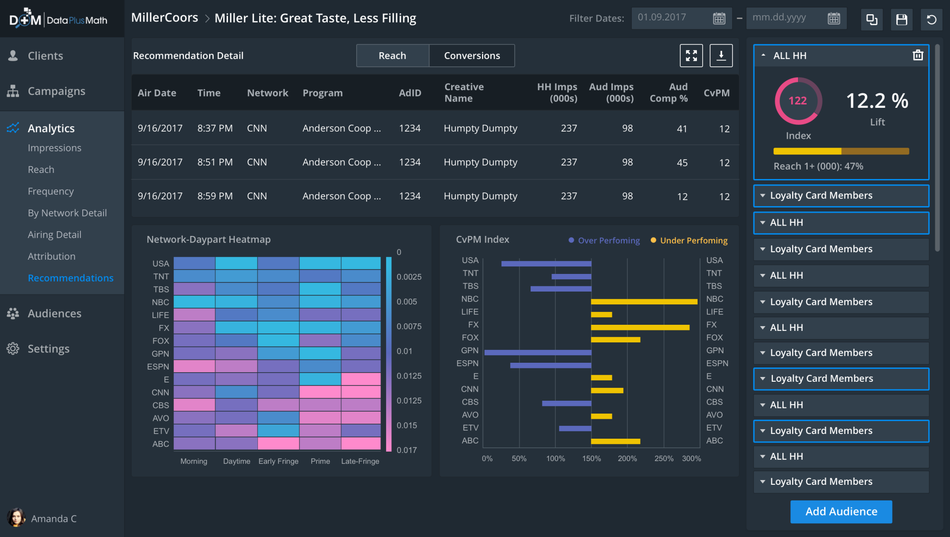Click the reset/undo arrow icon

(932, 19)
